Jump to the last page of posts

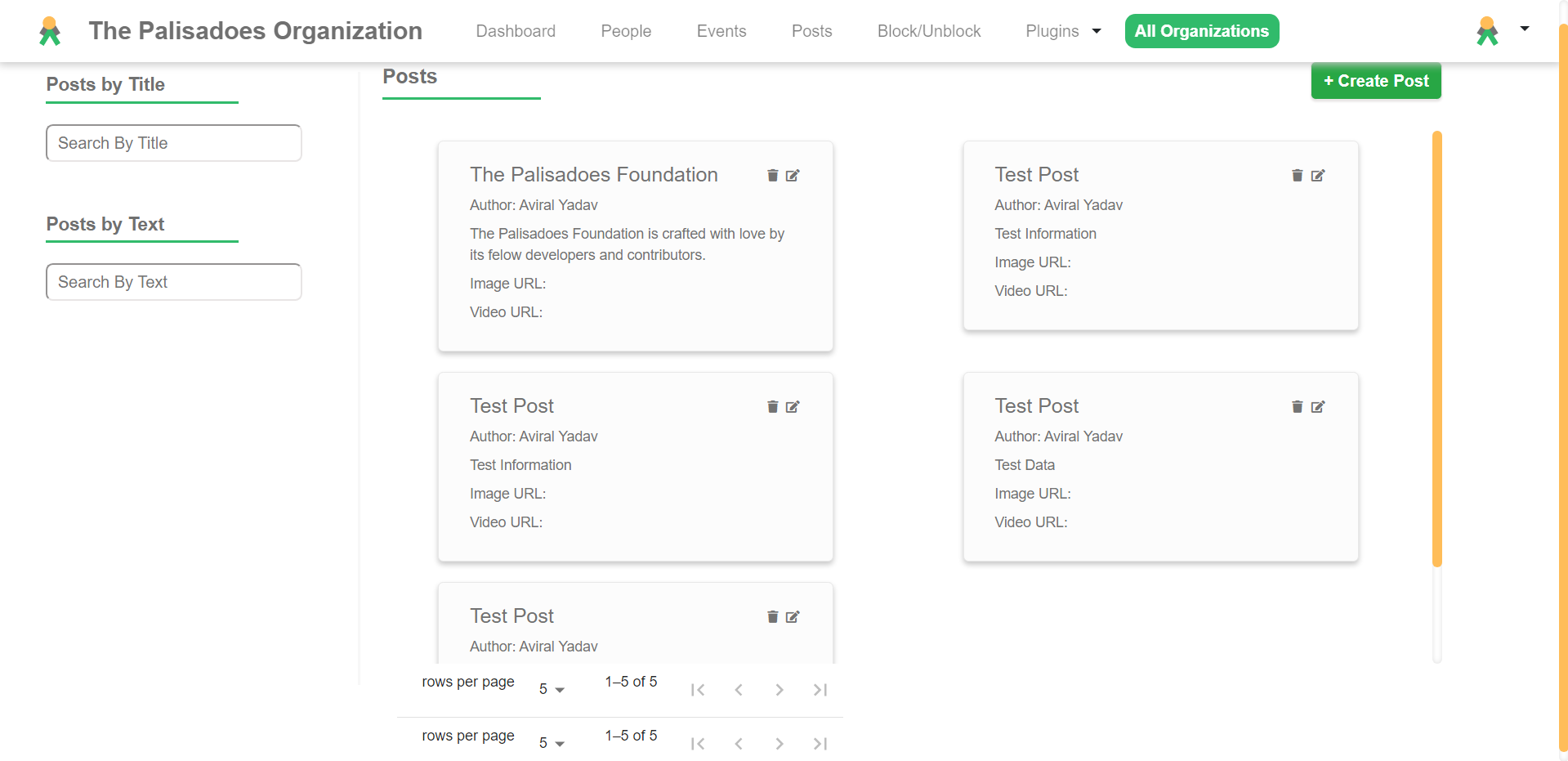tap(820, 689)
